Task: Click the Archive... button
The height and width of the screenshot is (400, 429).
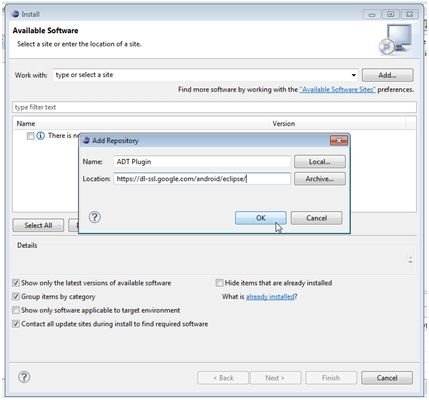Action: pos(320,179)
